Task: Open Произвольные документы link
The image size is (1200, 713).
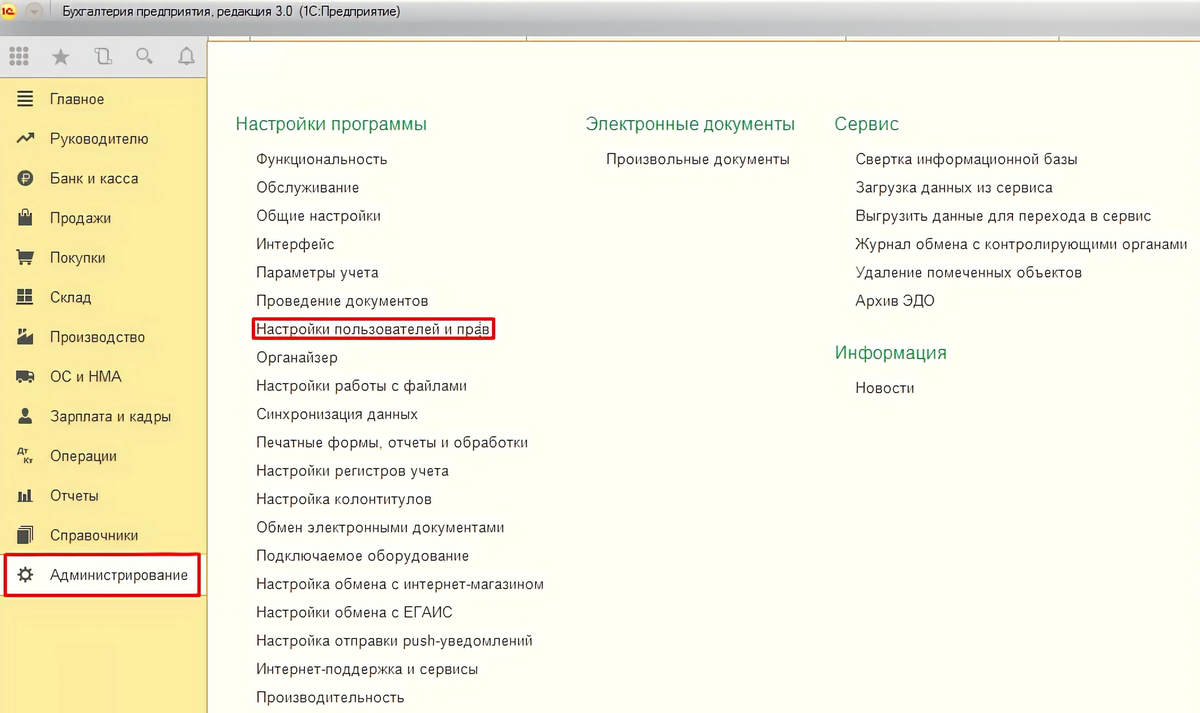Action: [698, 159]
